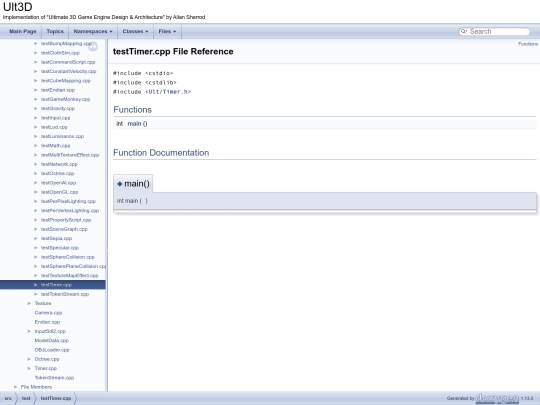Expand the testConstantVelocity.cpp tree arrow

coord(35,71)
